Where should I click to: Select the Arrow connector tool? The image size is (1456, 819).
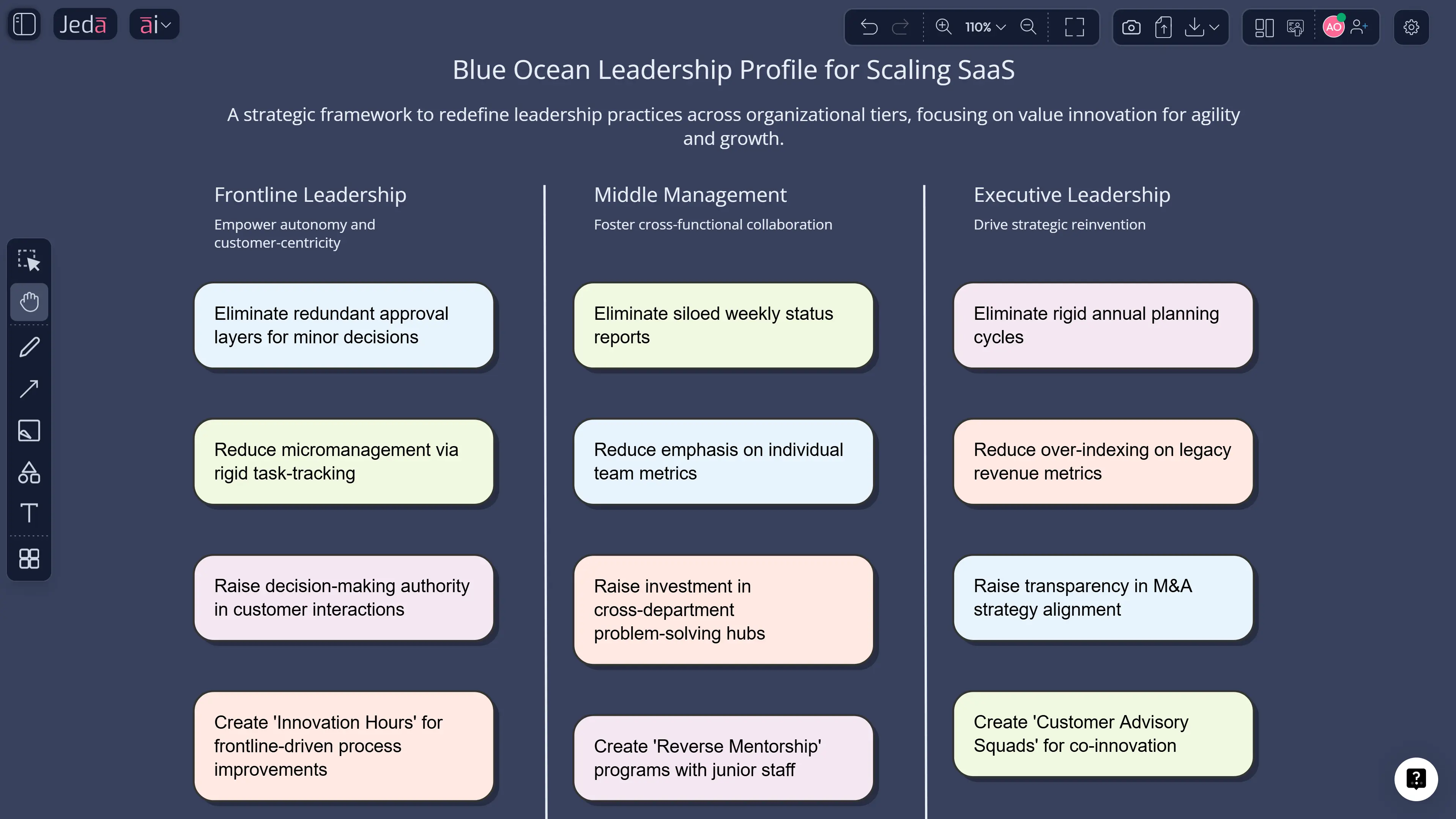click(29, 388)
